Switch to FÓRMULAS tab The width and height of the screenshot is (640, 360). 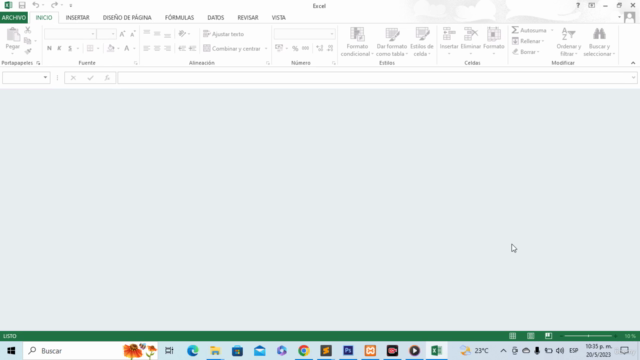[179, 18]
